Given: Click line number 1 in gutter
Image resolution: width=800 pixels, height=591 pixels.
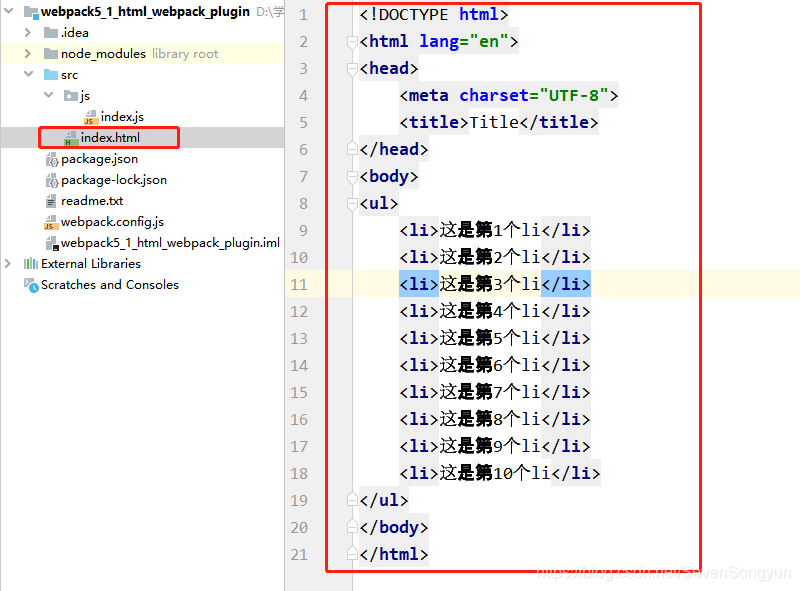Looking at the screenshot, I should pyautogui.click(x=304, y=14).
